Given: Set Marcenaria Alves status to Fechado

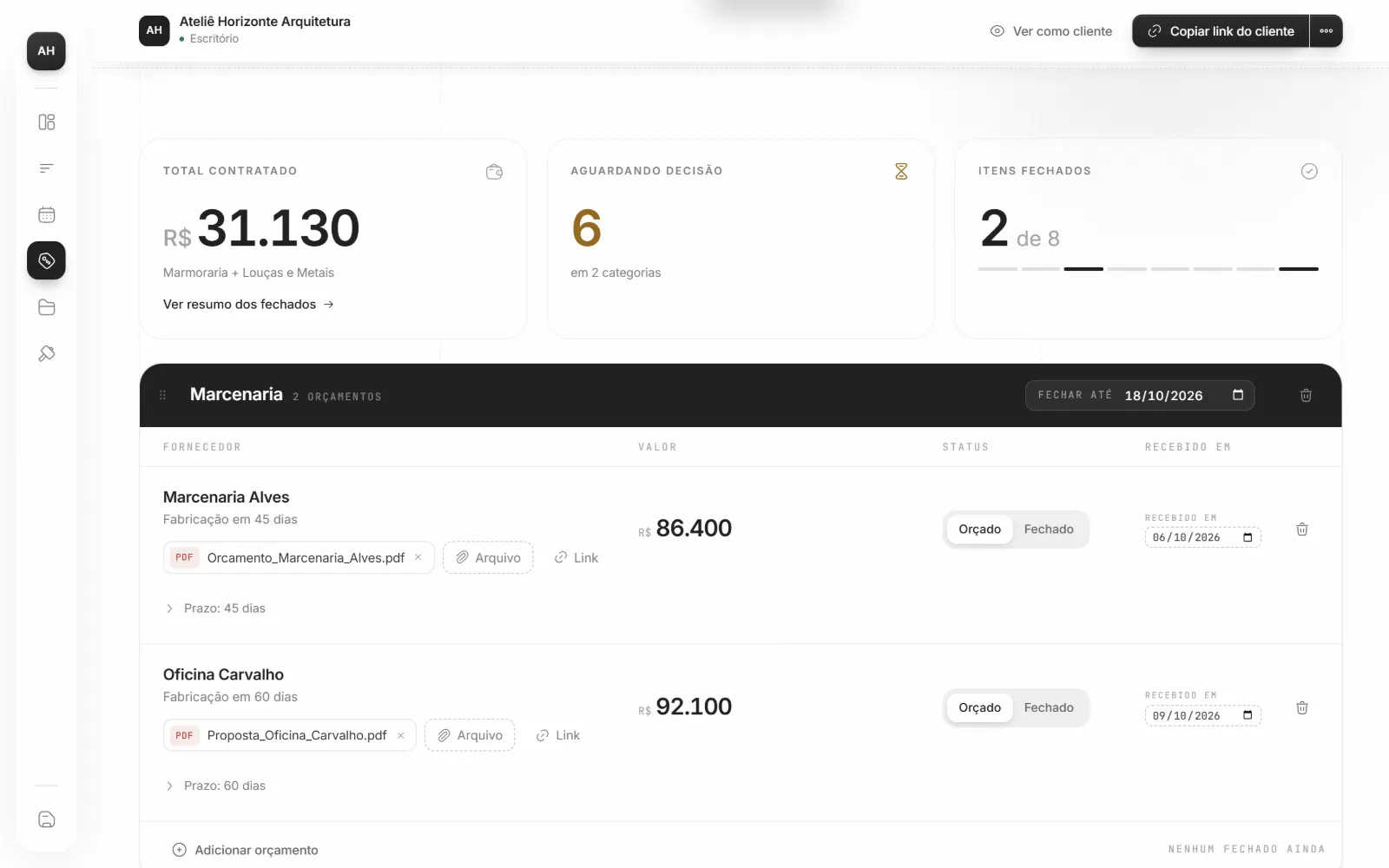Looking at the screenshot, I should click(1049, 529).
